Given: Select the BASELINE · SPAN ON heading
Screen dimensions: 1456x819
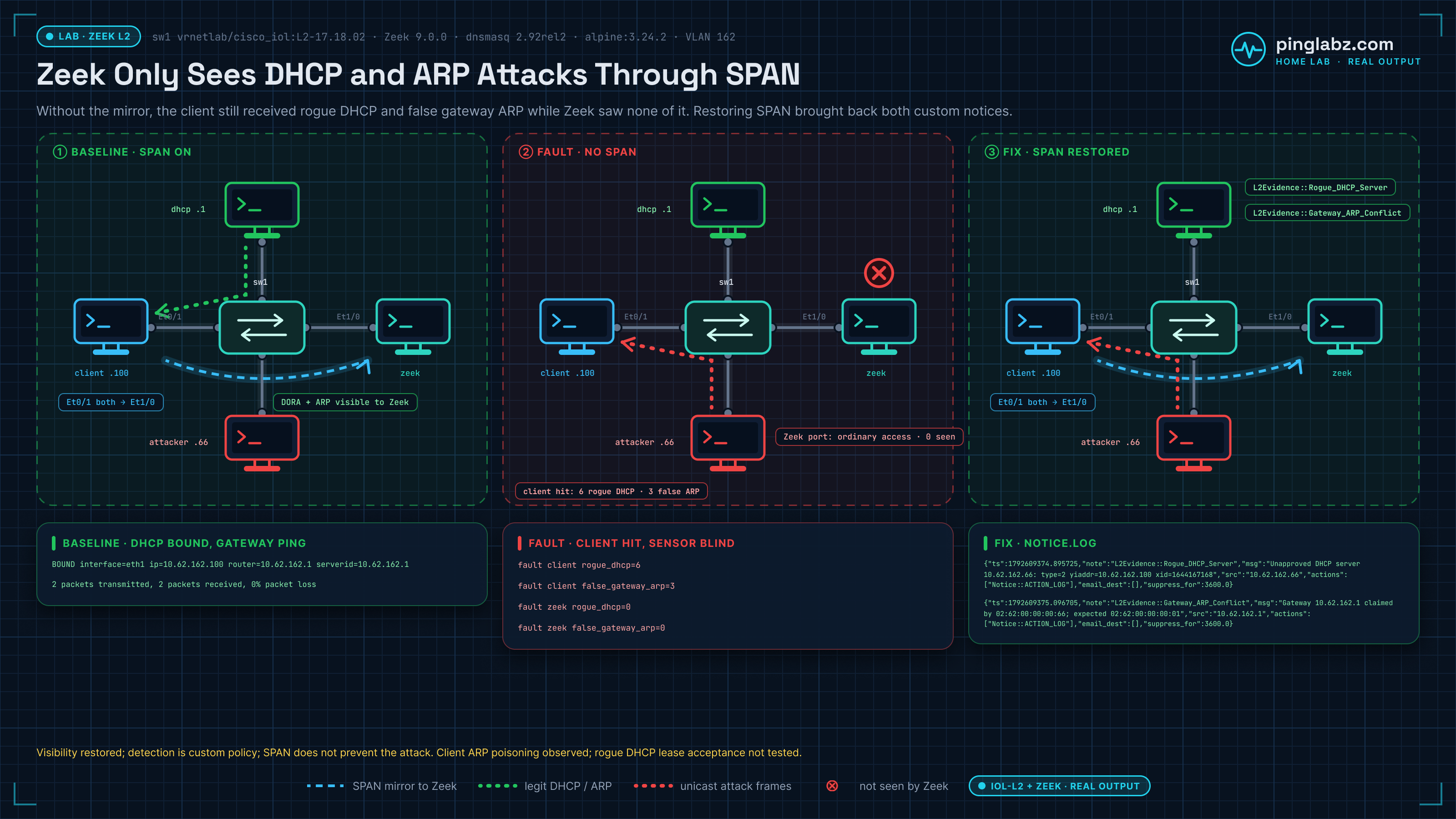Looking at the screenshot, I should pos(122,152).
